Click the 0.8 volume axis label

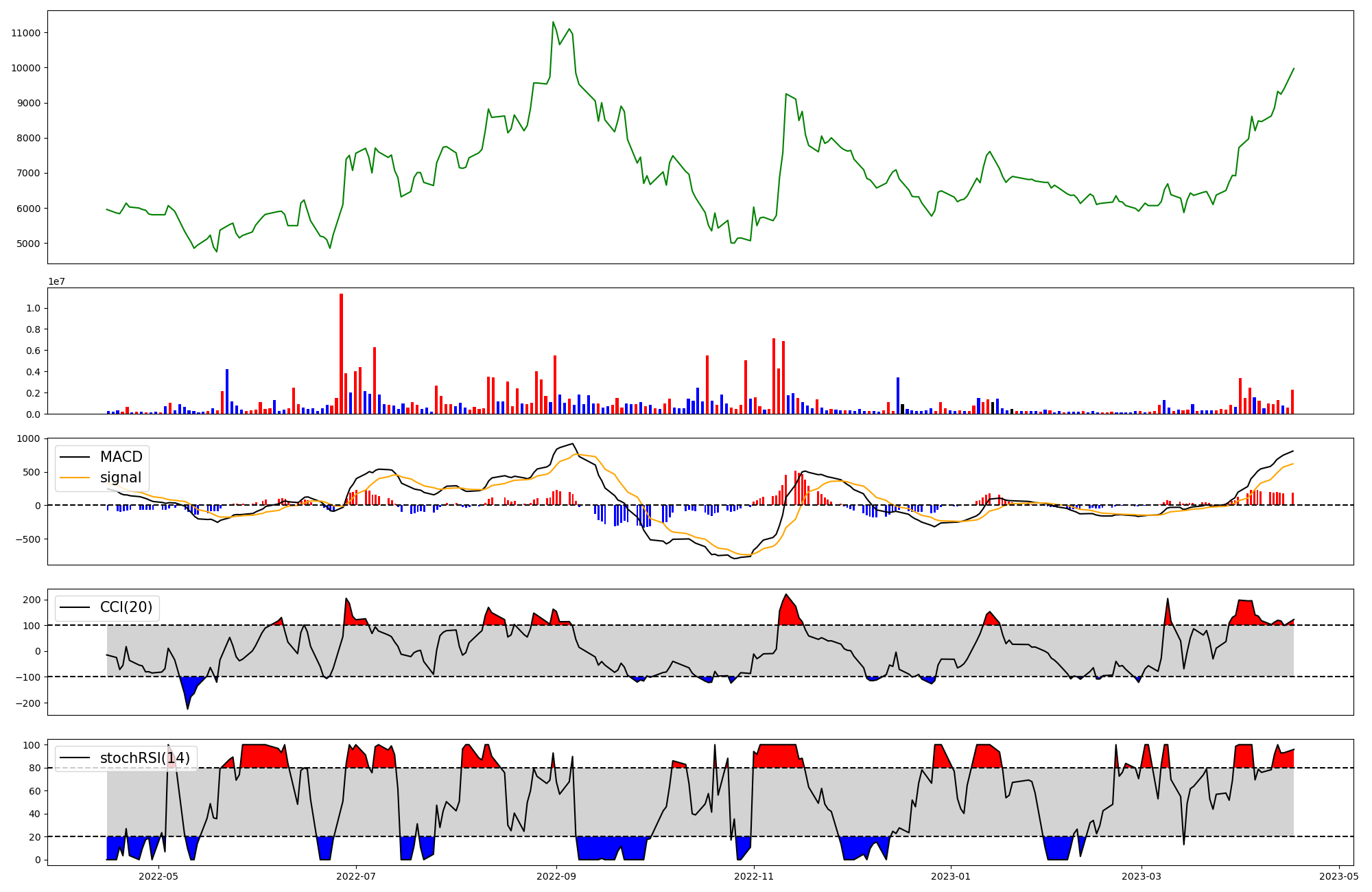pyautogui.click(x=33, y=329)
